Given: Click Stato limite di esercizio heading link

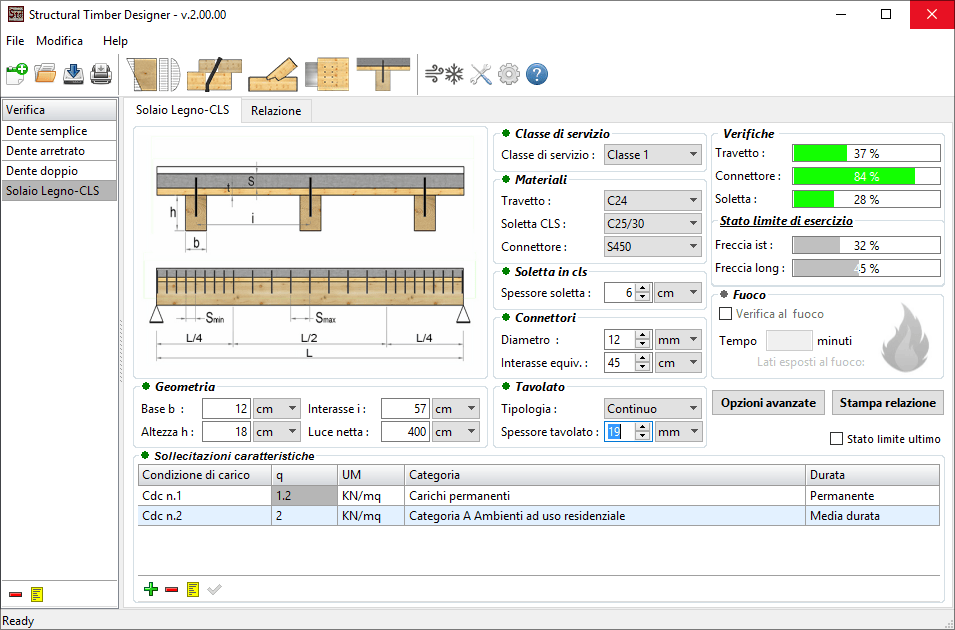Looking at the screenshot, I should coord(786,221).
